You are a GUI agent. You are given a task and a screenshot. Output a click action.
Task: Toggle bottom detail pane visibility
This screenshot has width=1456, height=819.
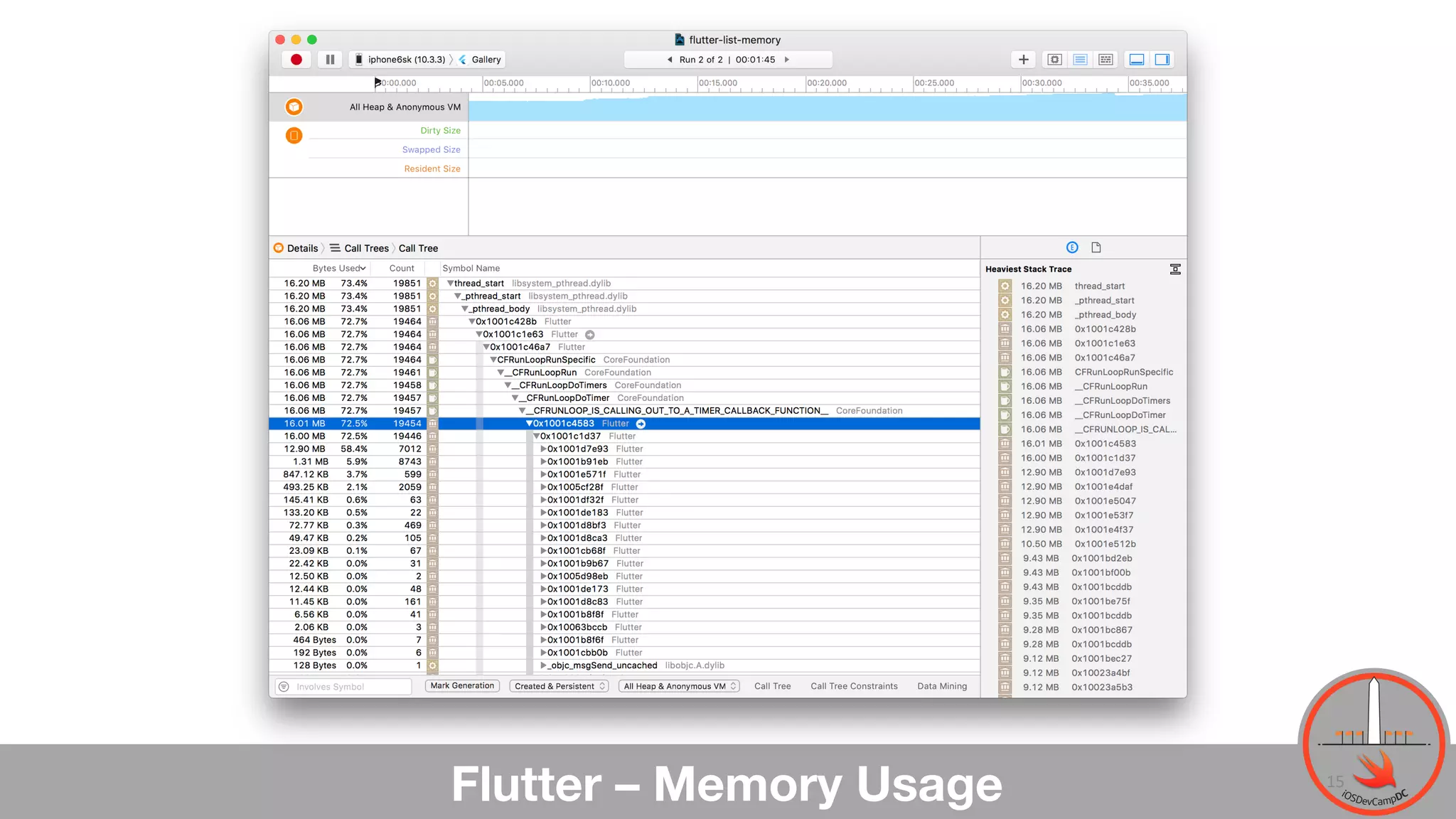coord(1137,60)
